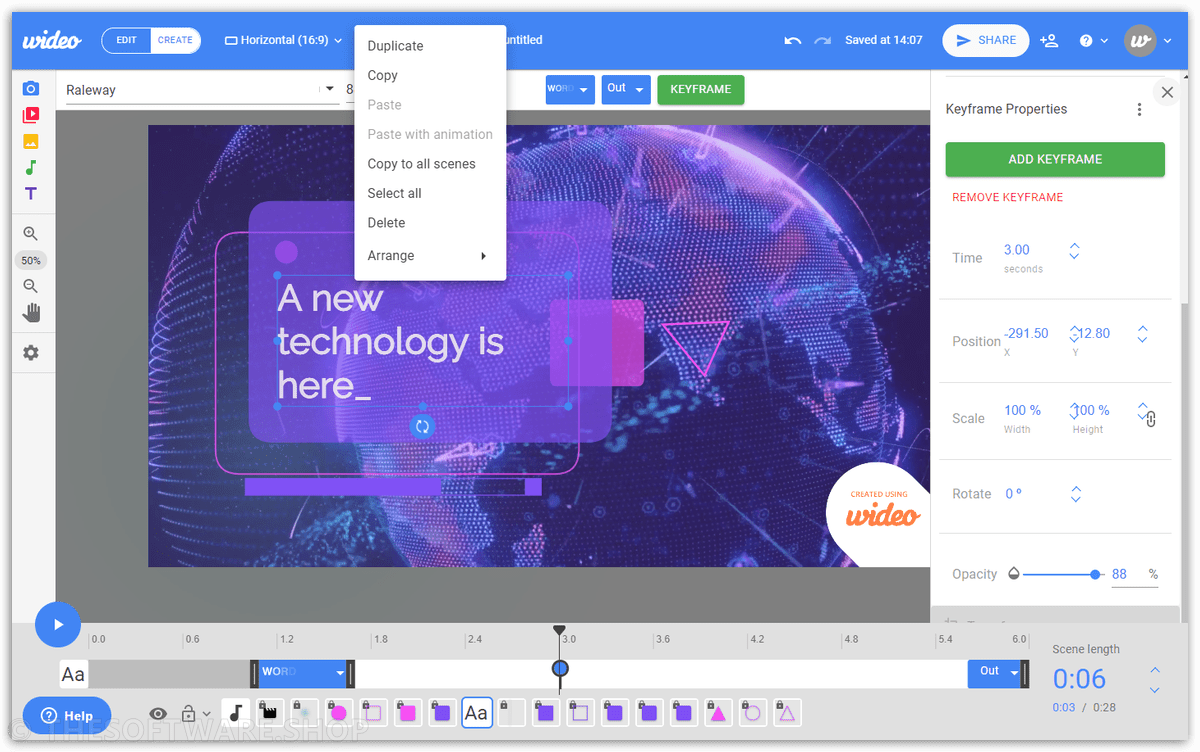Screen dimensions: 1200x752
Task: Click the SHARE button
Action: pyautogui.click(x=985, y=40)
